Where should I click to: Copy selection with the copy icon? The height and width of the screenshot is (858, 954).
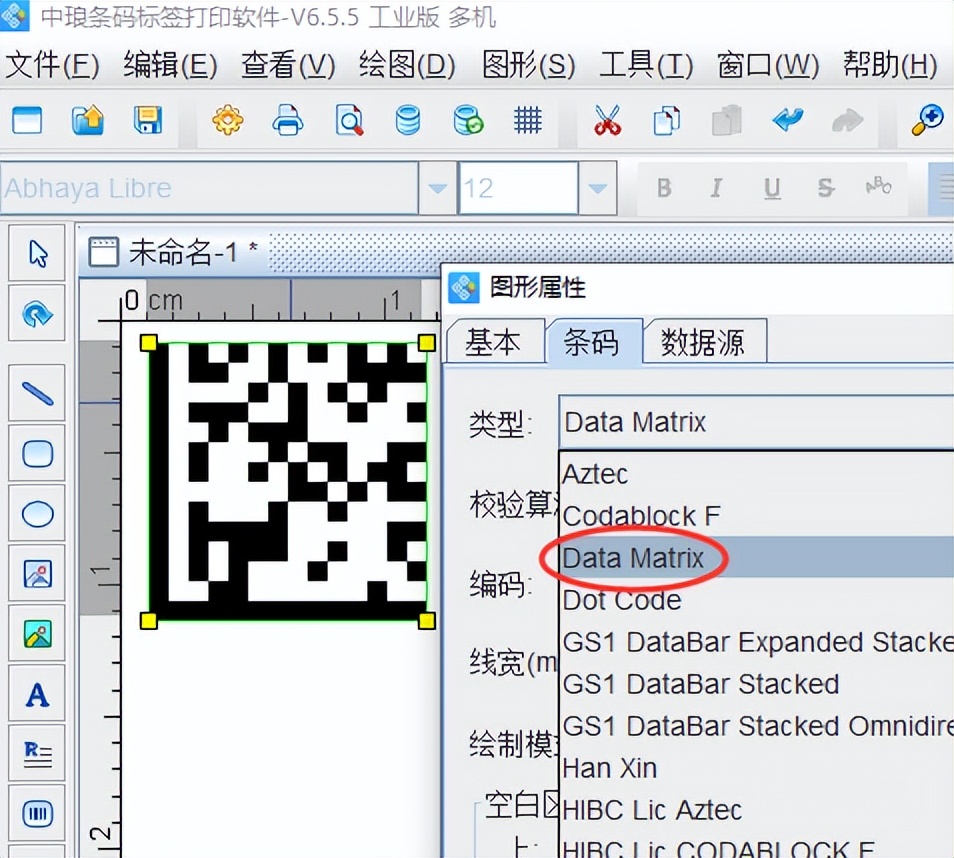[667, 120]
